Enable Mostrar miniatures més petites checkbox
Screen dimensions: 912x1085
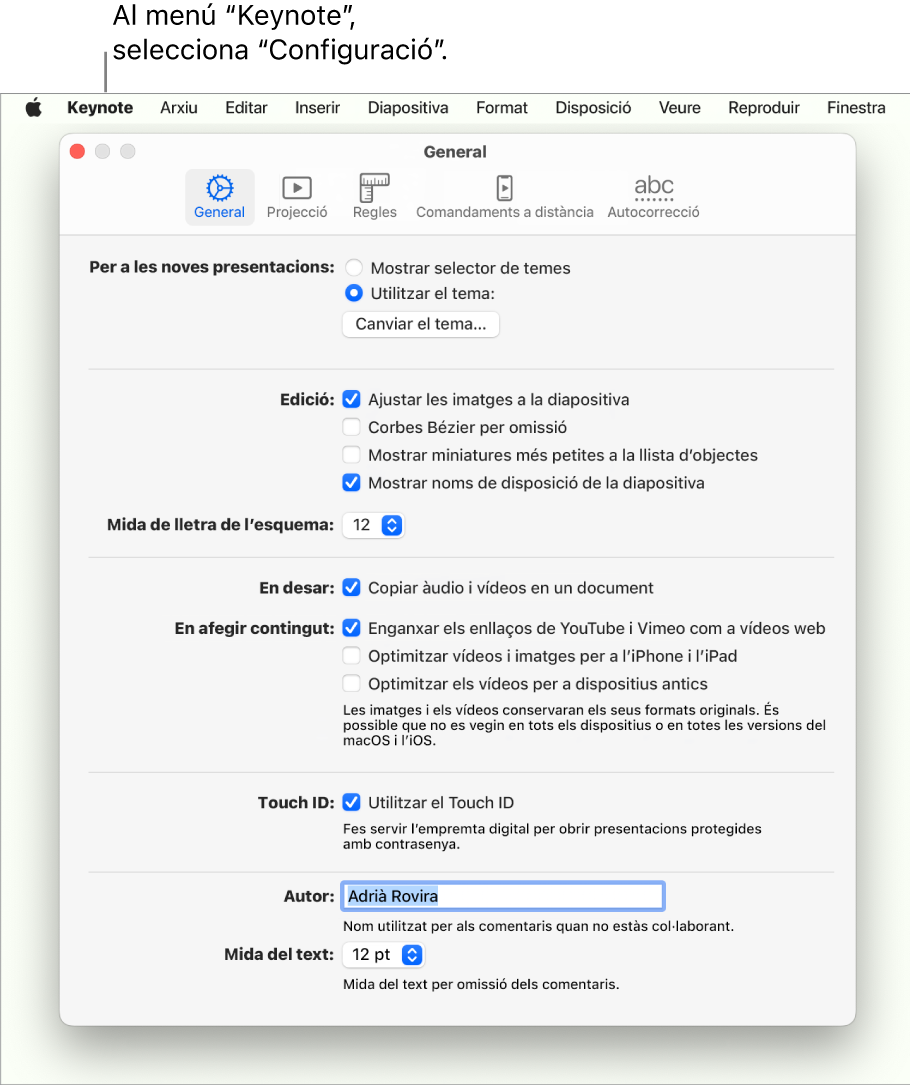click(352, 455)
